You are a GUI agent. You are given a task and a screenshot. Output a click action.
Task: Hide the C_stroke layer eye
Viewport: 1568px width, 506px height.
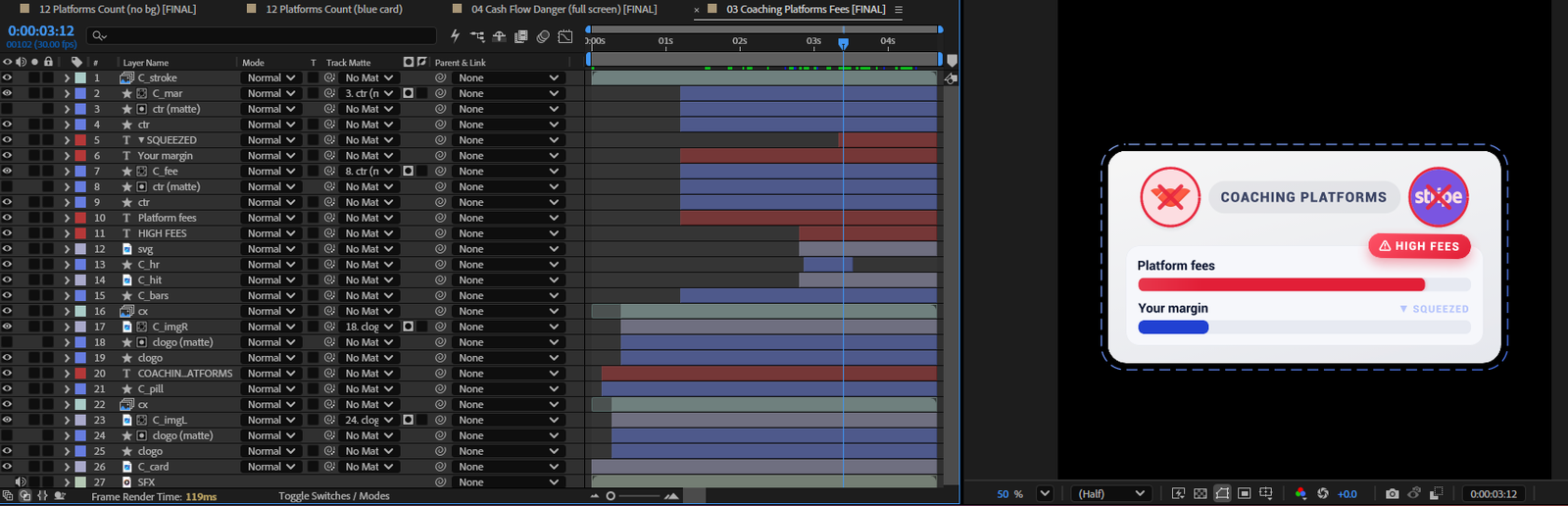[7, 77]
